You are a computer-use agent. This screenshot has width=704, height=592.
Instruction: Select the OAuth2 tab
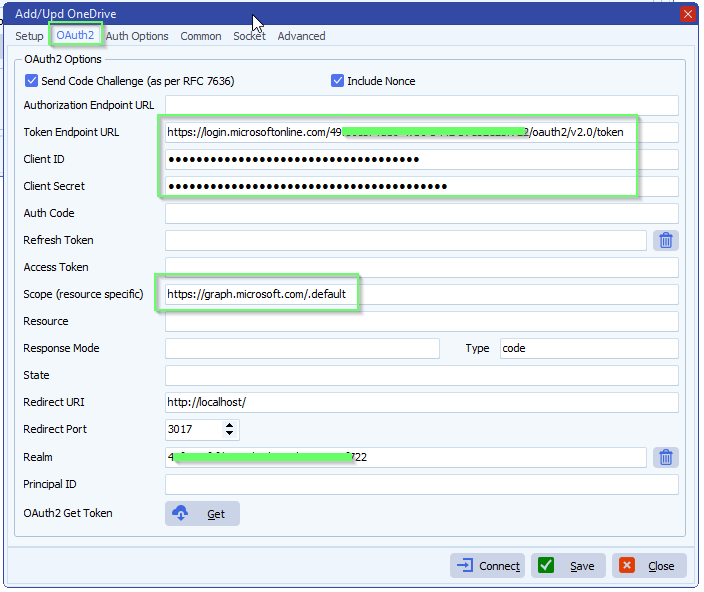[x=75, y=35]
